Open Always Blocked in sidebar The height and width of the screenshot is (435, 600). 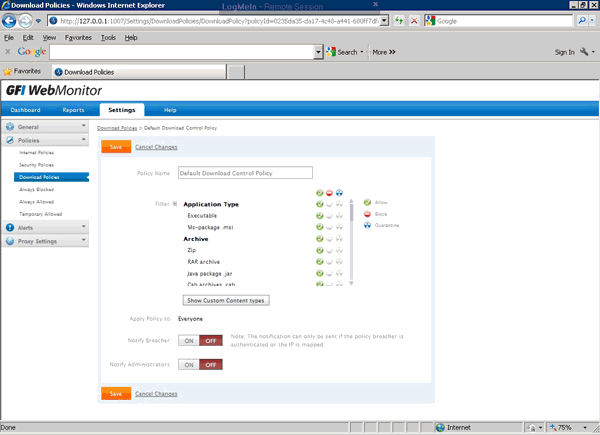[x=36, y=189]
